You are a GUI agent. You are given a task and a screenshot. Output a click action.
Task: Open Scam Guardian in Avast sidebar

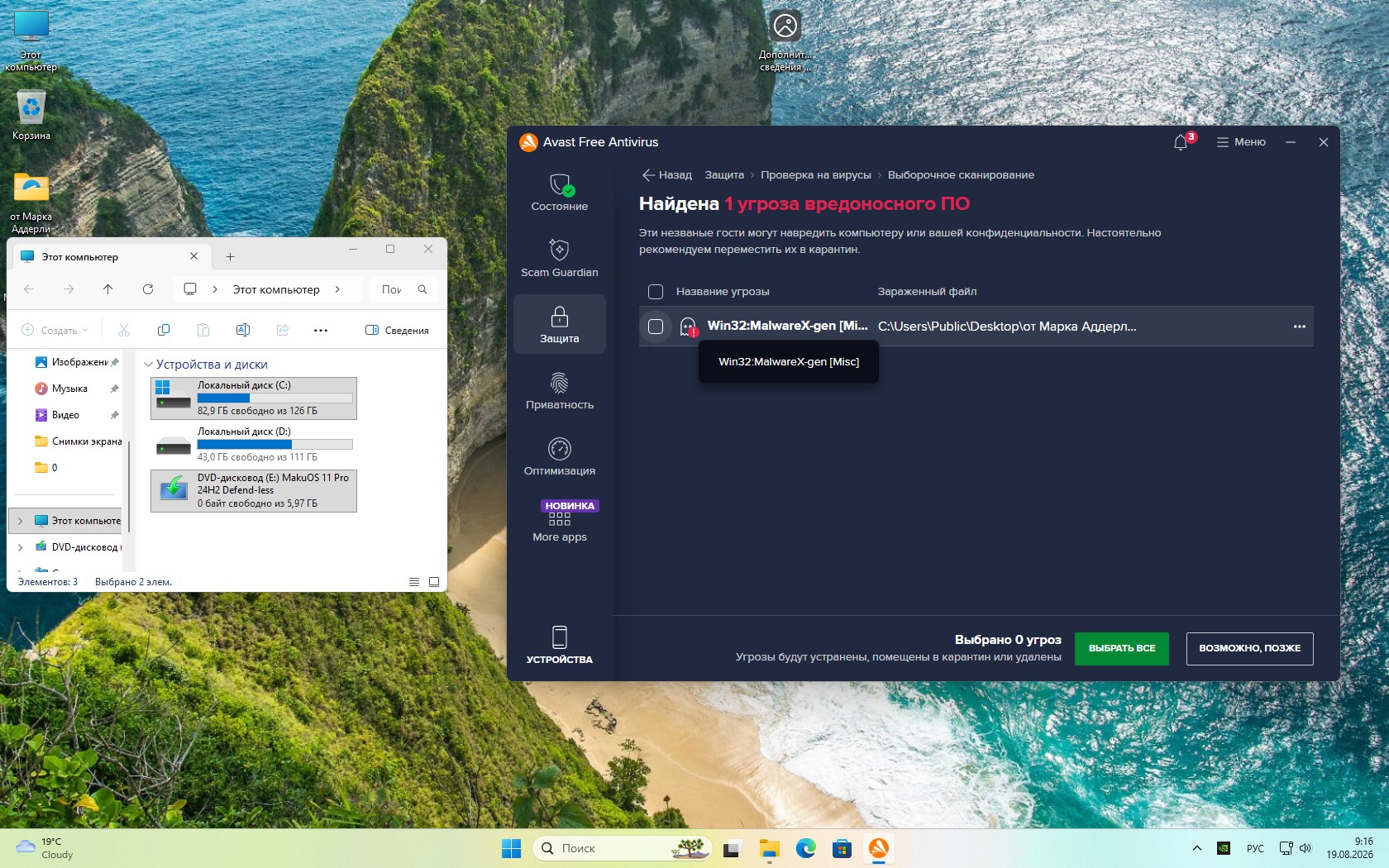560,259
